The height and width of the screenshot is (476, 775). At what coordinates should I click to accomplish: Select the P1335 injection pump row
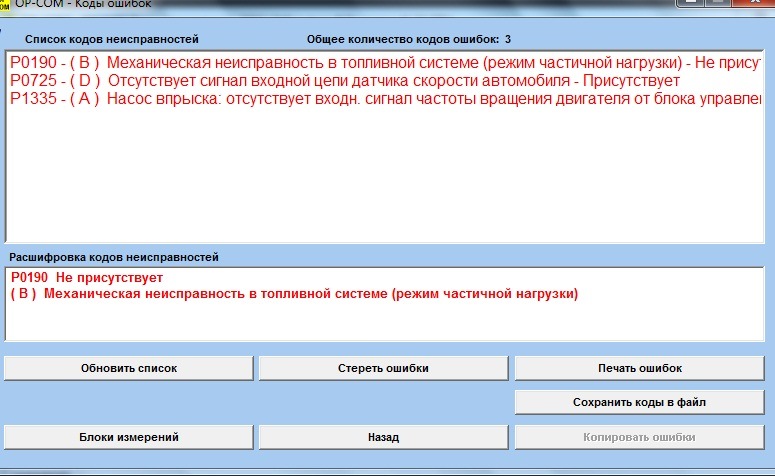[385, 99]
